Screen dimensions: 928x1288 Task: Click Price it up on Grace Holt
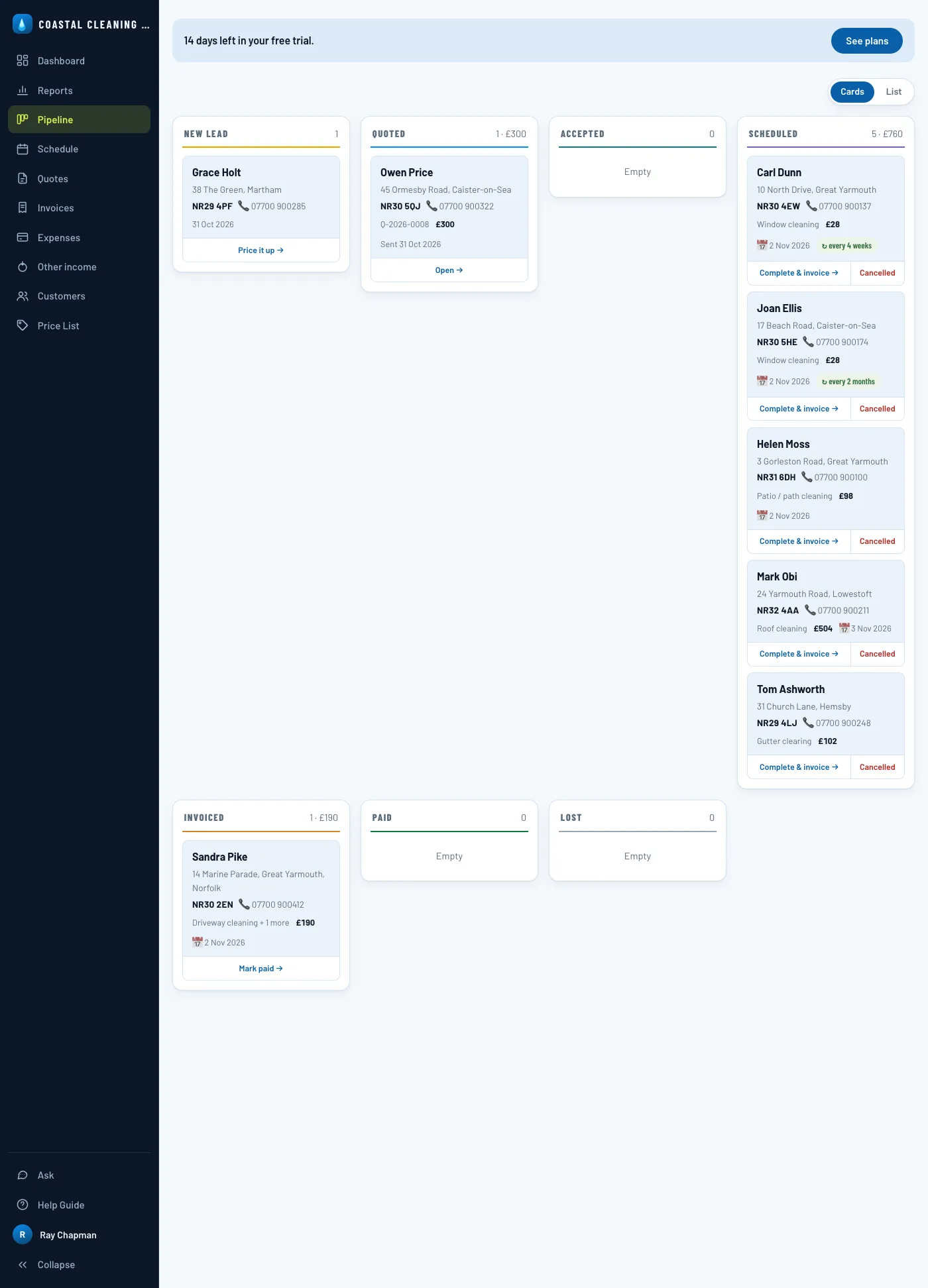tap(261, 250)
